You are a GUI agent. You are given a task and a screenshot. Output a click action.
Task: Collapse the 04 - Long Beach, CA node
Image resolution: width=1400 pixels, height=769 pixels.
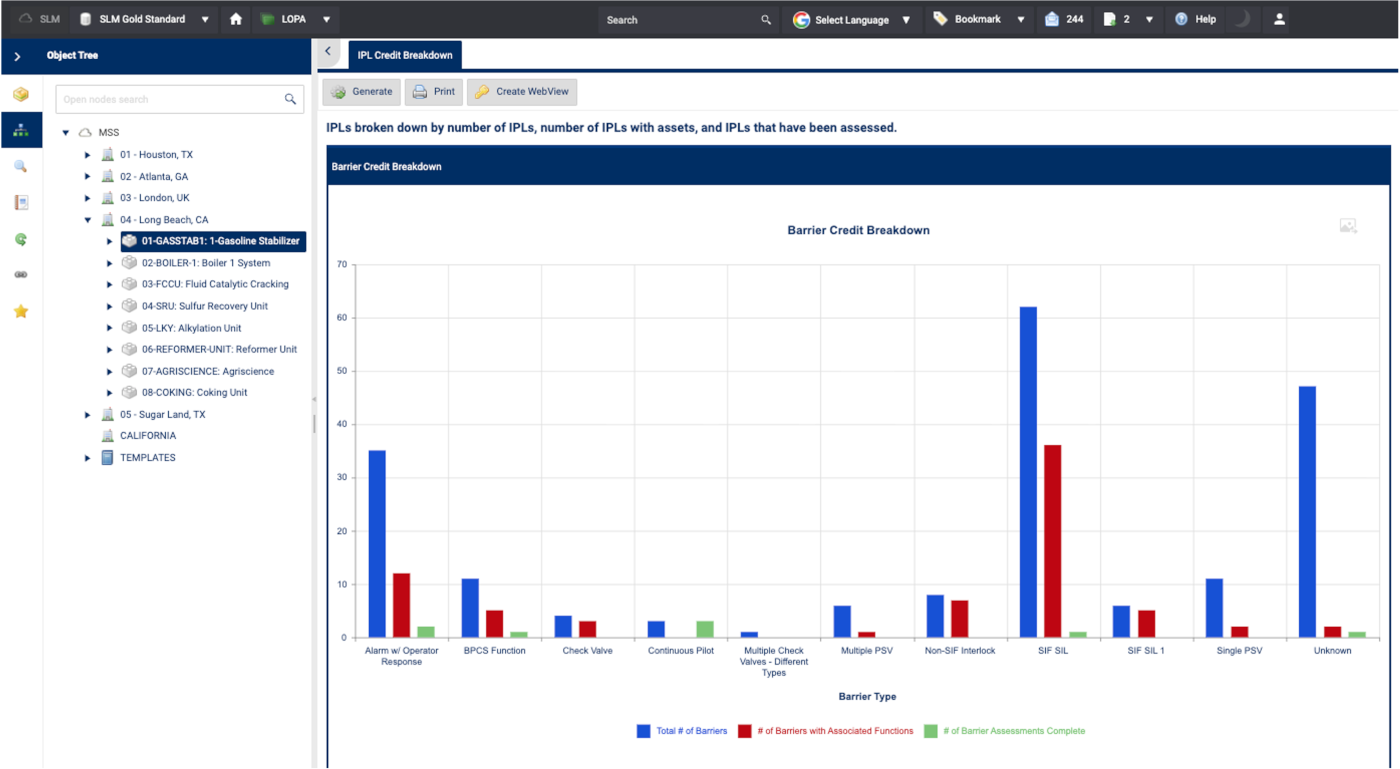pyautogui.click(x=88, y=220)
